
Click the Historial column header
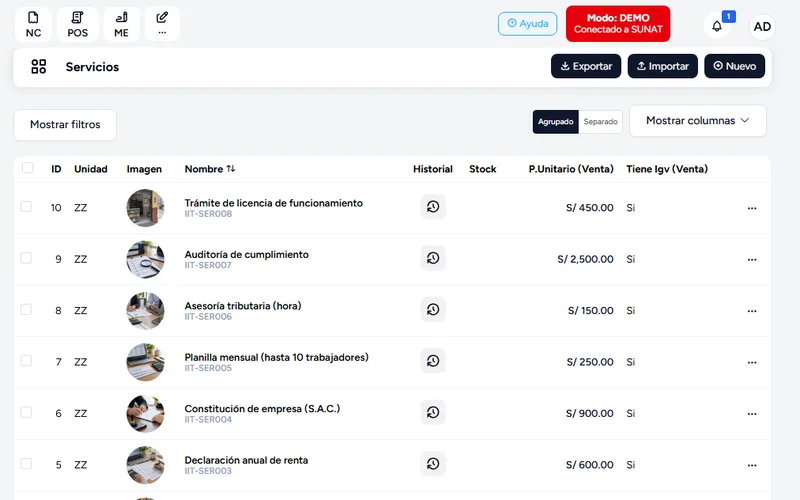[433, 169]
